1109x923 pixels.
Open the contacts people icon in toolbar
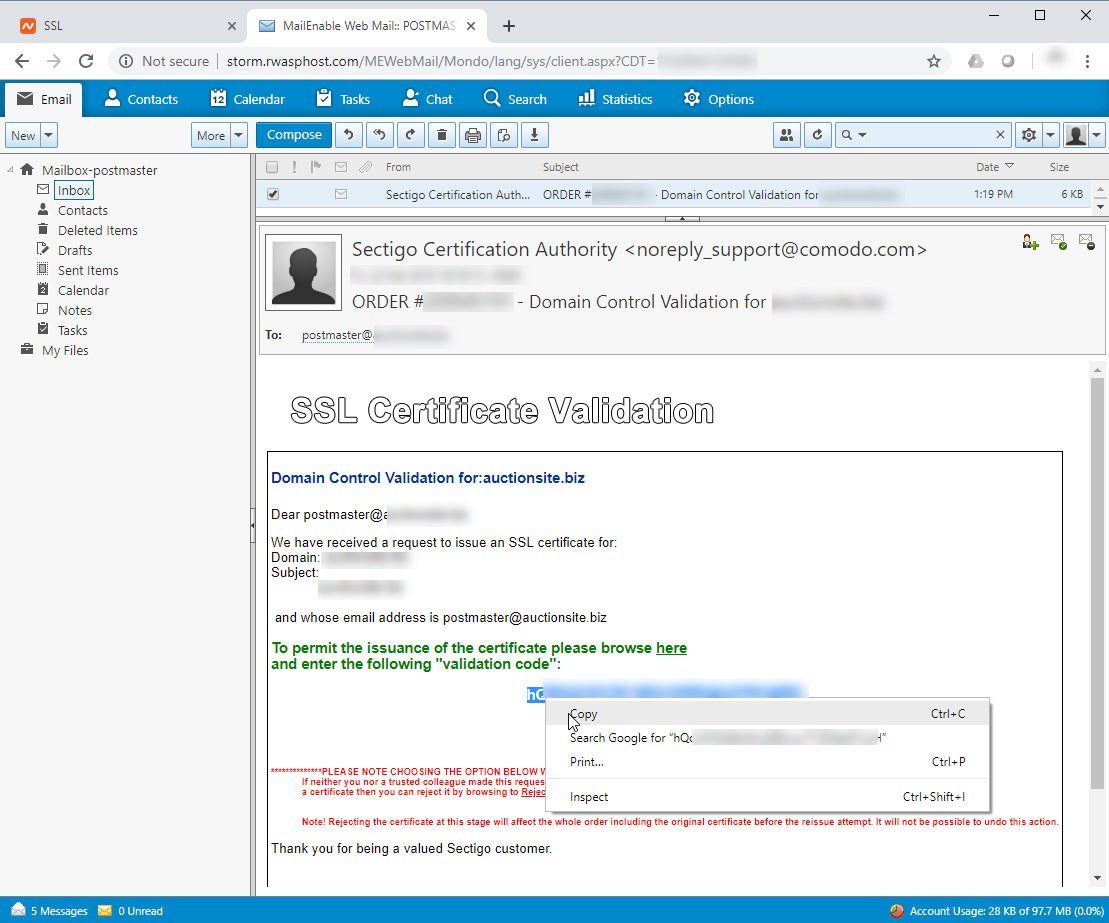[786, 135]
